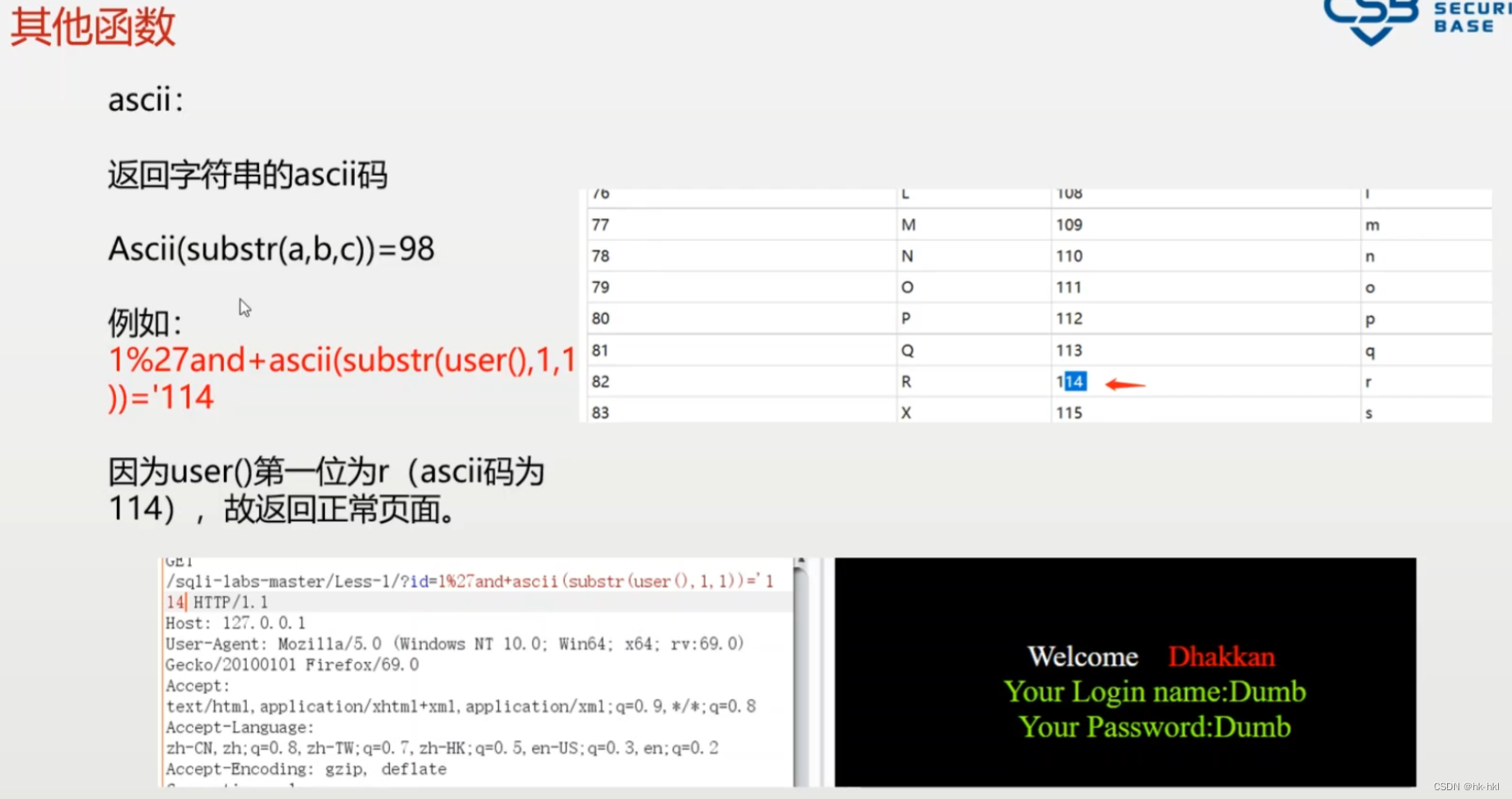Click the request URL line /sqli-labs-master/Less-1/
Image resolution: width=1512 pixels, height=799 pixels.
click(470, 581)
